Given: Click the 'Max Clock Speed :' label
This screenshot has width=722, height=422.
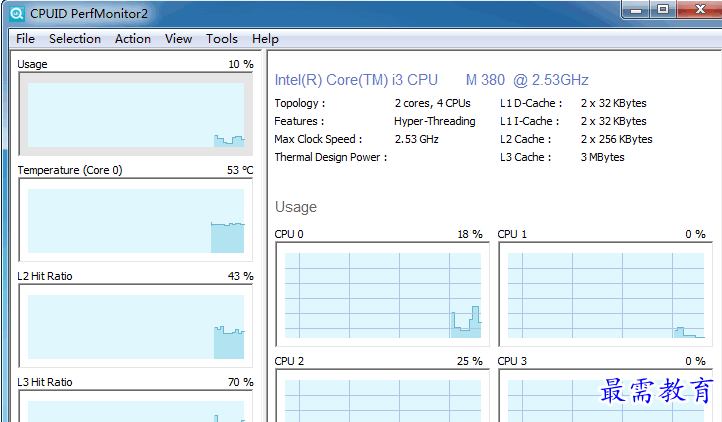Looking at the screenshot, I should pyautogui.click(x=318, y=139).
